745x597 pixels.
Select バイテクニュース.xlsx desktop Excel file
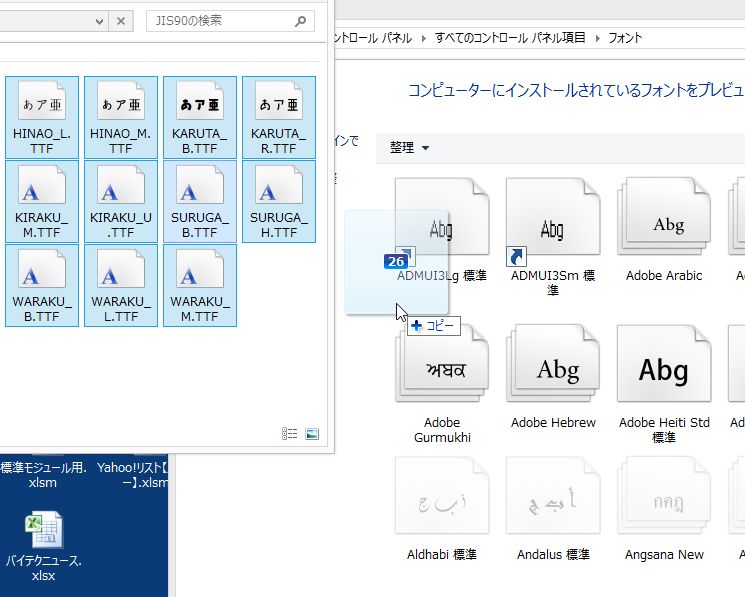coord(43,546)
